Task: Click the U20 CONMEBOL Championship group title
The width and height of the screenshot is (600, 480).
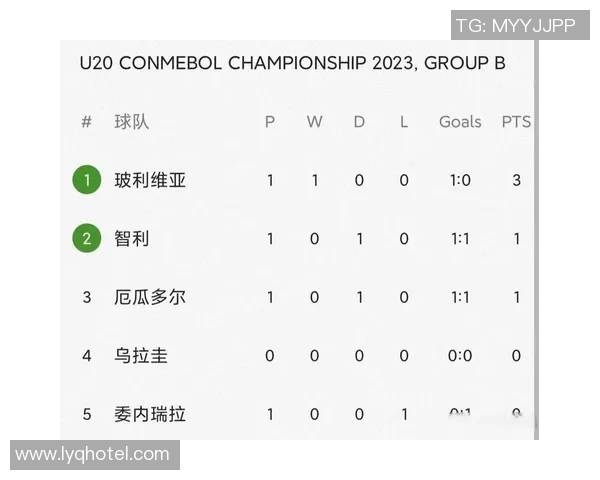Action: pos(292,63)
